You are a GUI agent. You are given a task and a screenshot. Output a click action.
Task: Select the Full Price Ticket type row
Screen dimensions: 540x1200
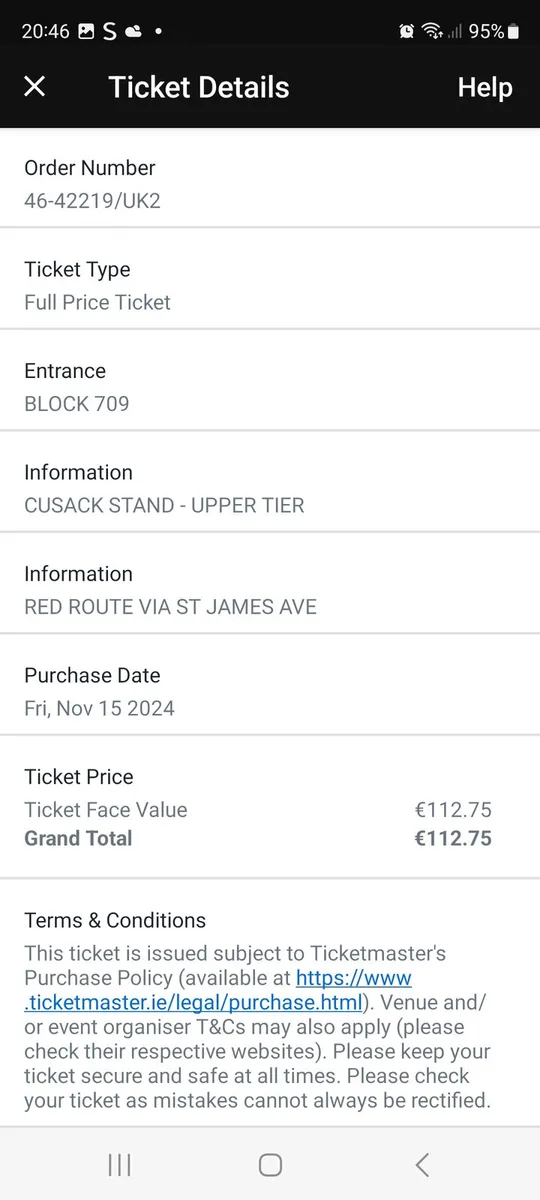[x=270, y=285]
